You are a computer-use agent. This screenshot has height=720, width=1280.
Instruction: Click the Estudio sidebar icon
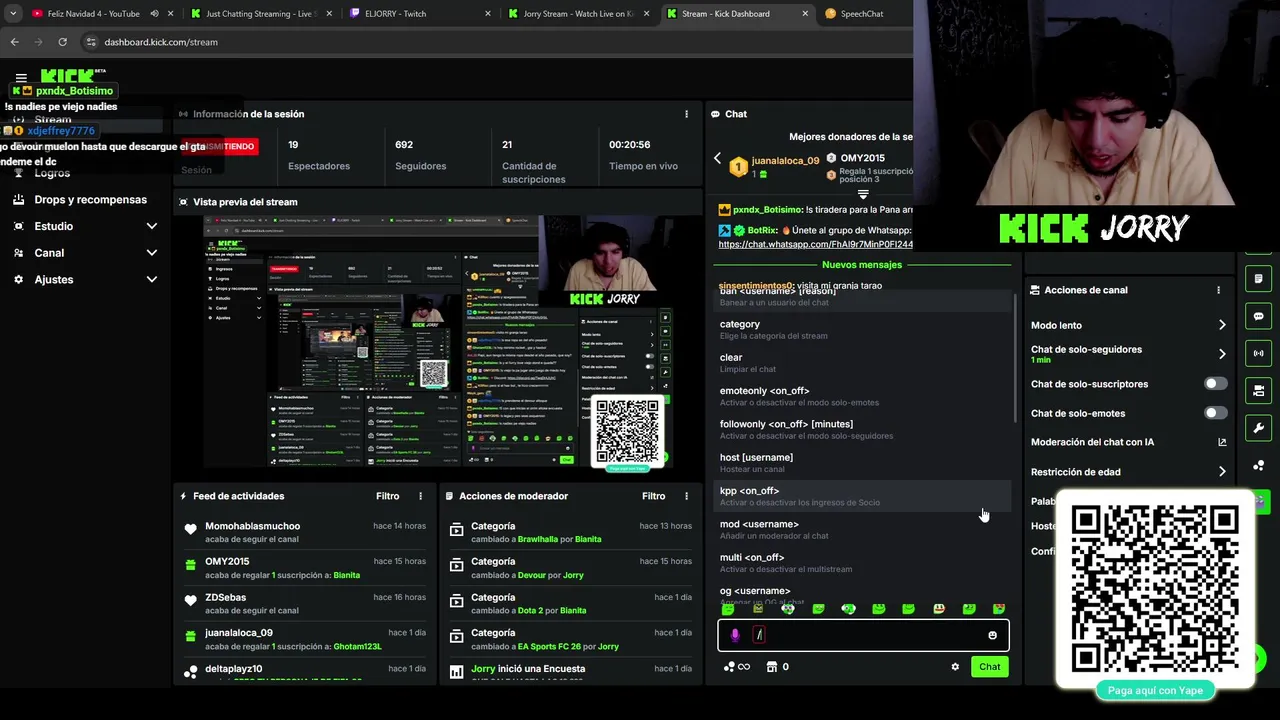[x=18, y=226]
